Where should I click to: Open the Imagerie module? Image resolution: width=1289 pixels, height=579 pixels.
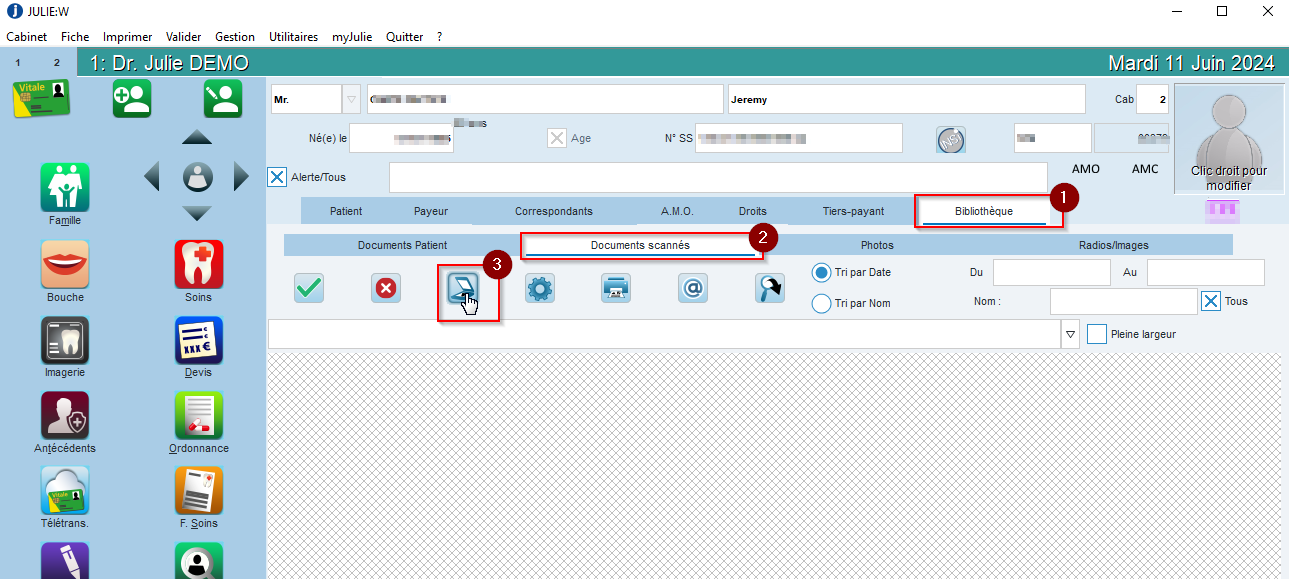[x=65, y=340]
